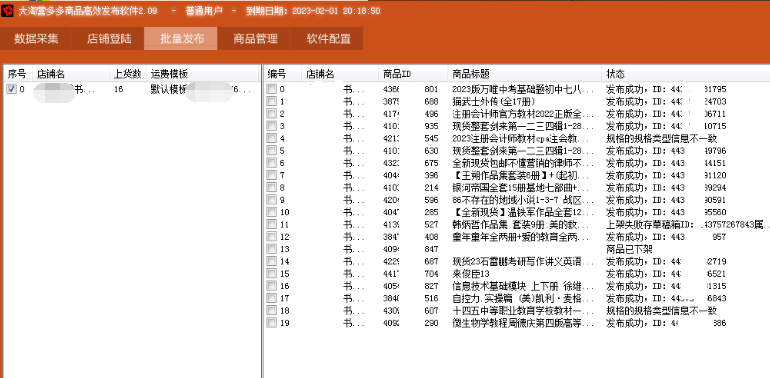Open the 数据采集 tab

tap(36, 39)
